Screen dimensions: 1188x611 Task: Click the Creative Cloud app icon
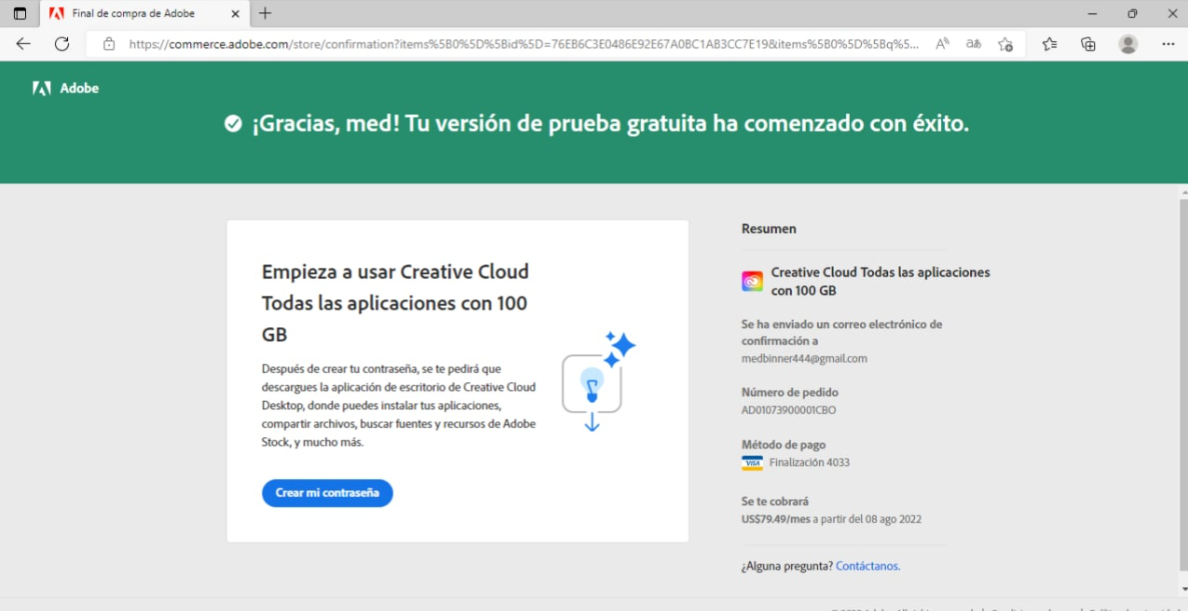(752, 281)
